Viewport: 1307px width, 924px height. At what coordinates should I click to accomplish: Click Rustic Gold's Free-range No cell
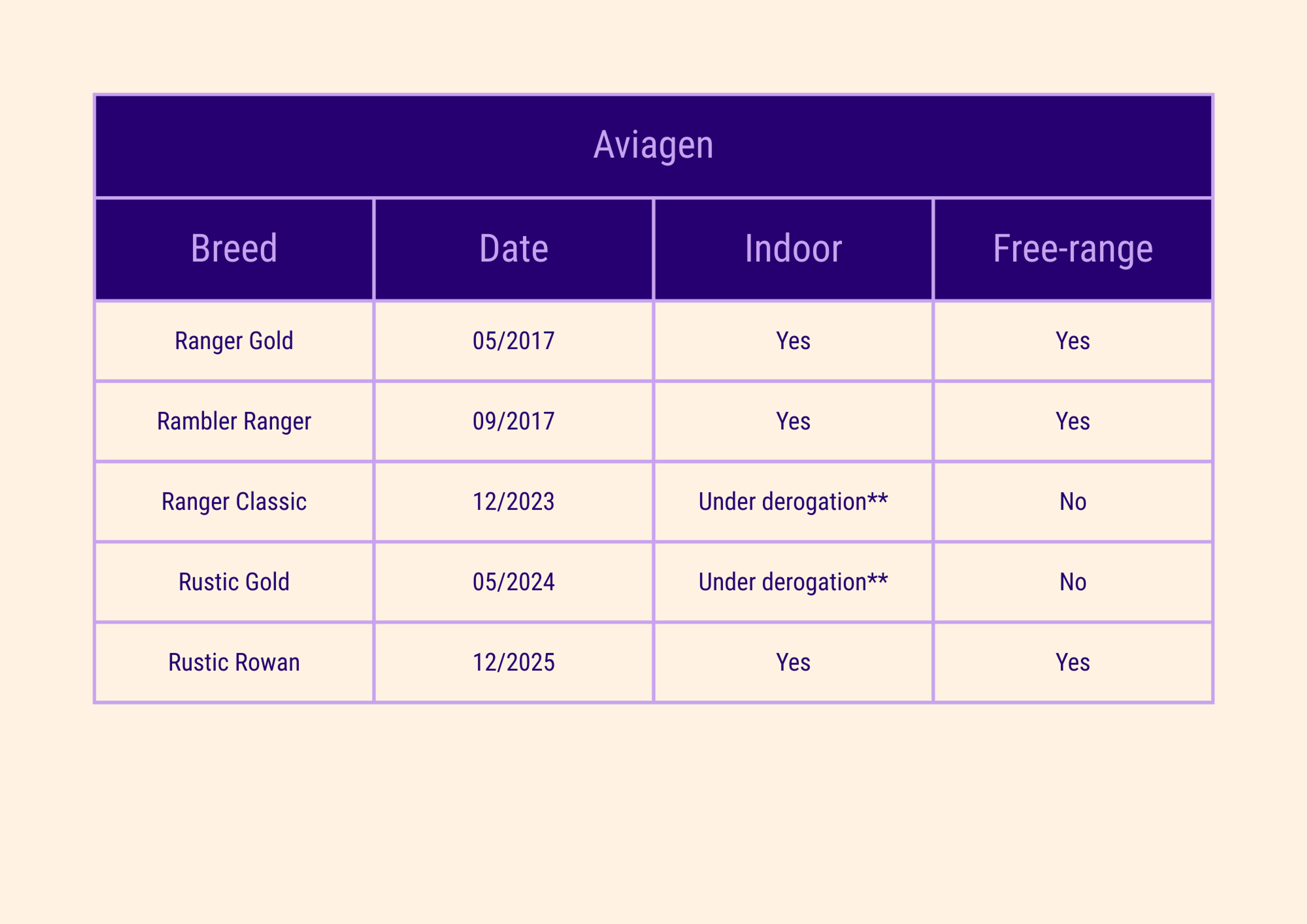click(1072, 582)
